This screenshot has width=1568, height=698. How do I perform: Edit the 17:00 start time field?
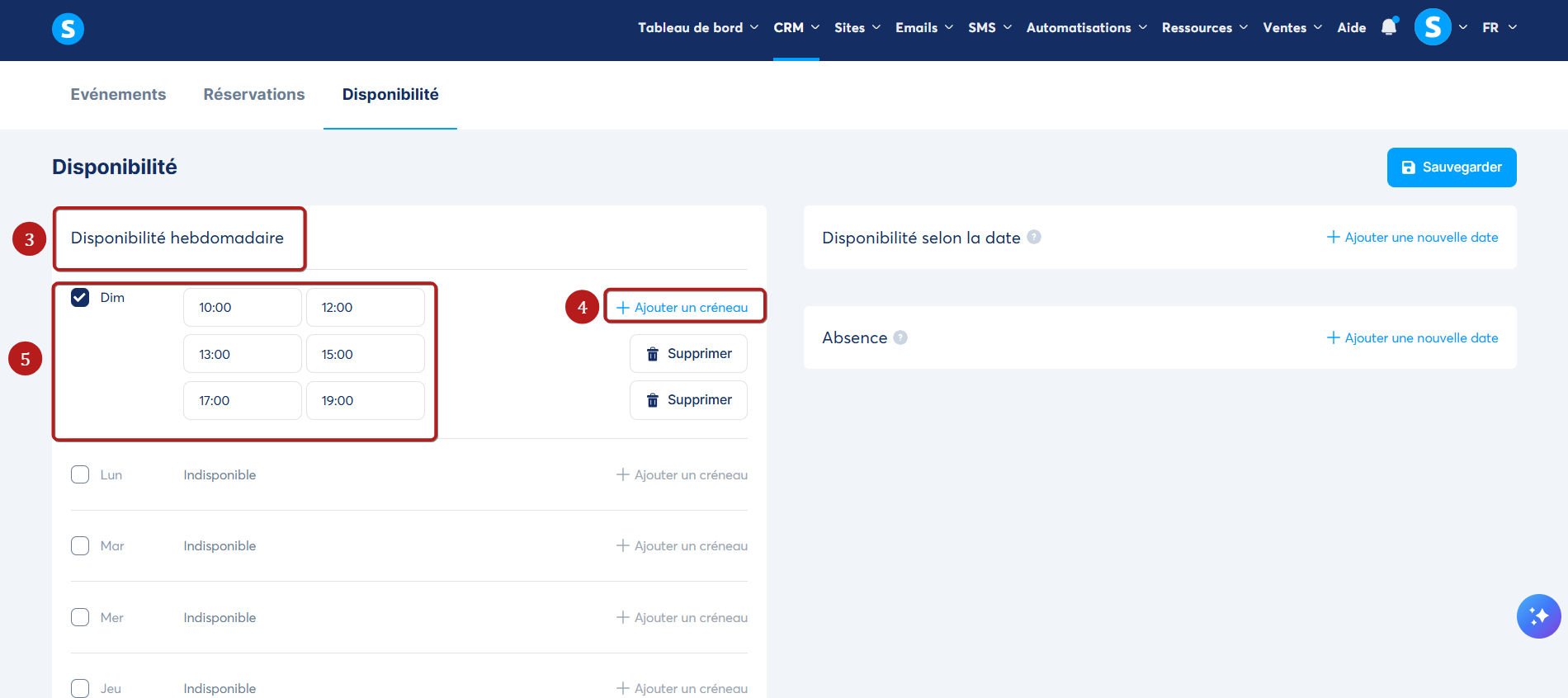click(243, 400)
